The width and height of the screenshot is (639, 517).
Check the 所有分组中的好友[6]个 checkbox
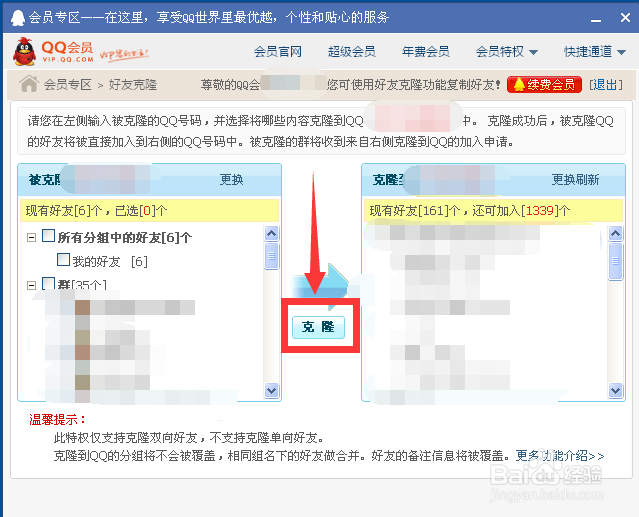point(48,235)
